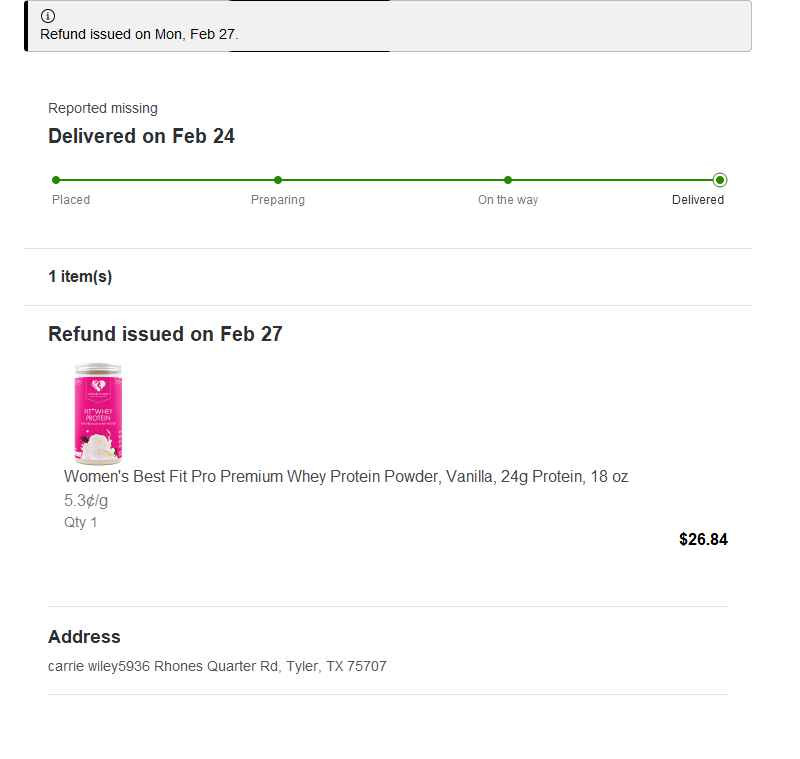Click the On the way step dot
The width and height of the screenshot is (800, 759).
coord(508,180)
